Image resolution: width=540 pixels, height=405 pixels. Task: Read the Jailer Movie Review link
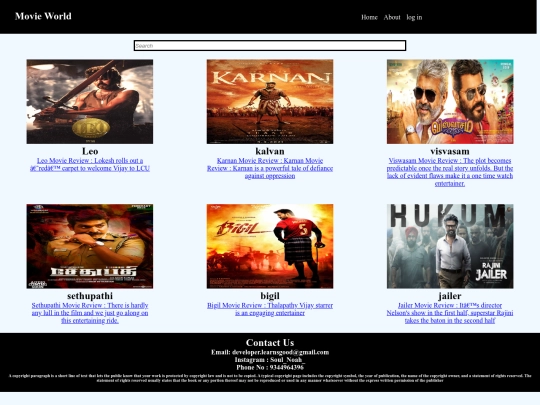point(450,313)
